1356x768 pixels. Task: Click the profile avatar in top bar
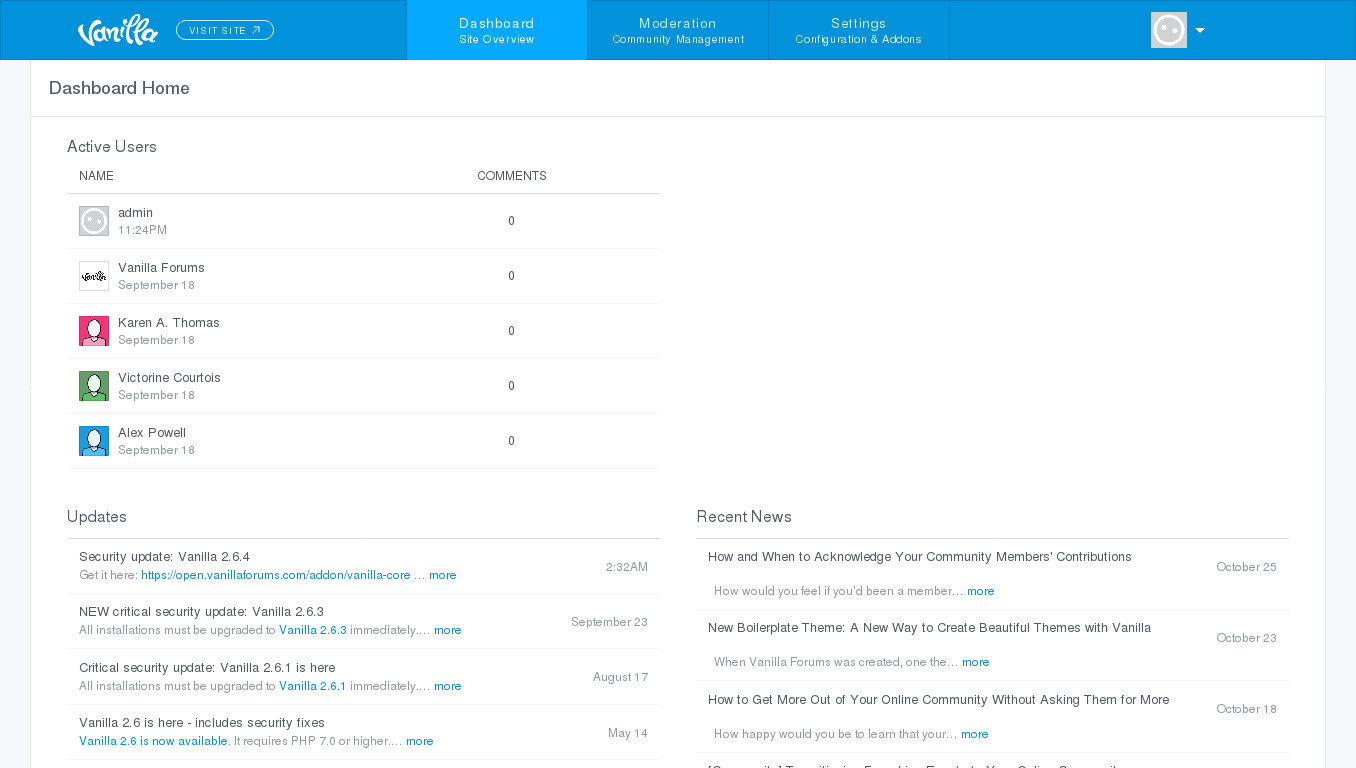point(1168,30)
